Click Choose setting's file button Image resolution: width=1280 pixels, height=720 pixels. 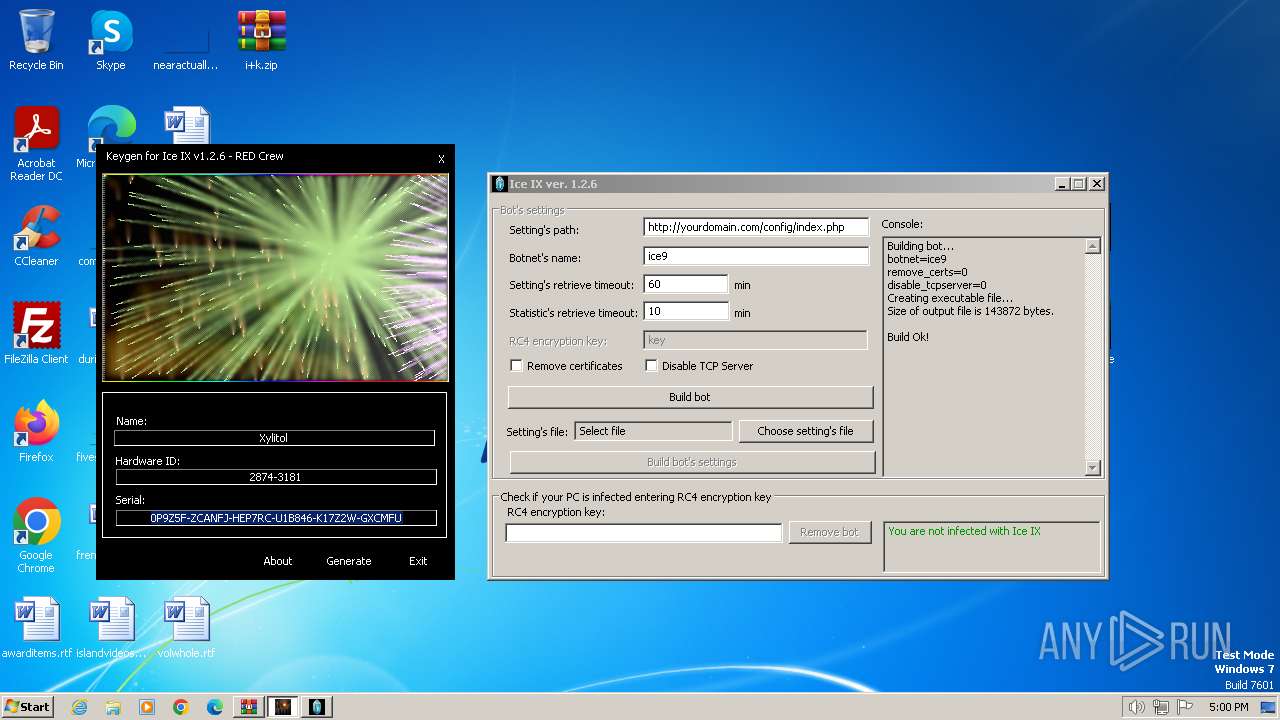click(805, 431)
